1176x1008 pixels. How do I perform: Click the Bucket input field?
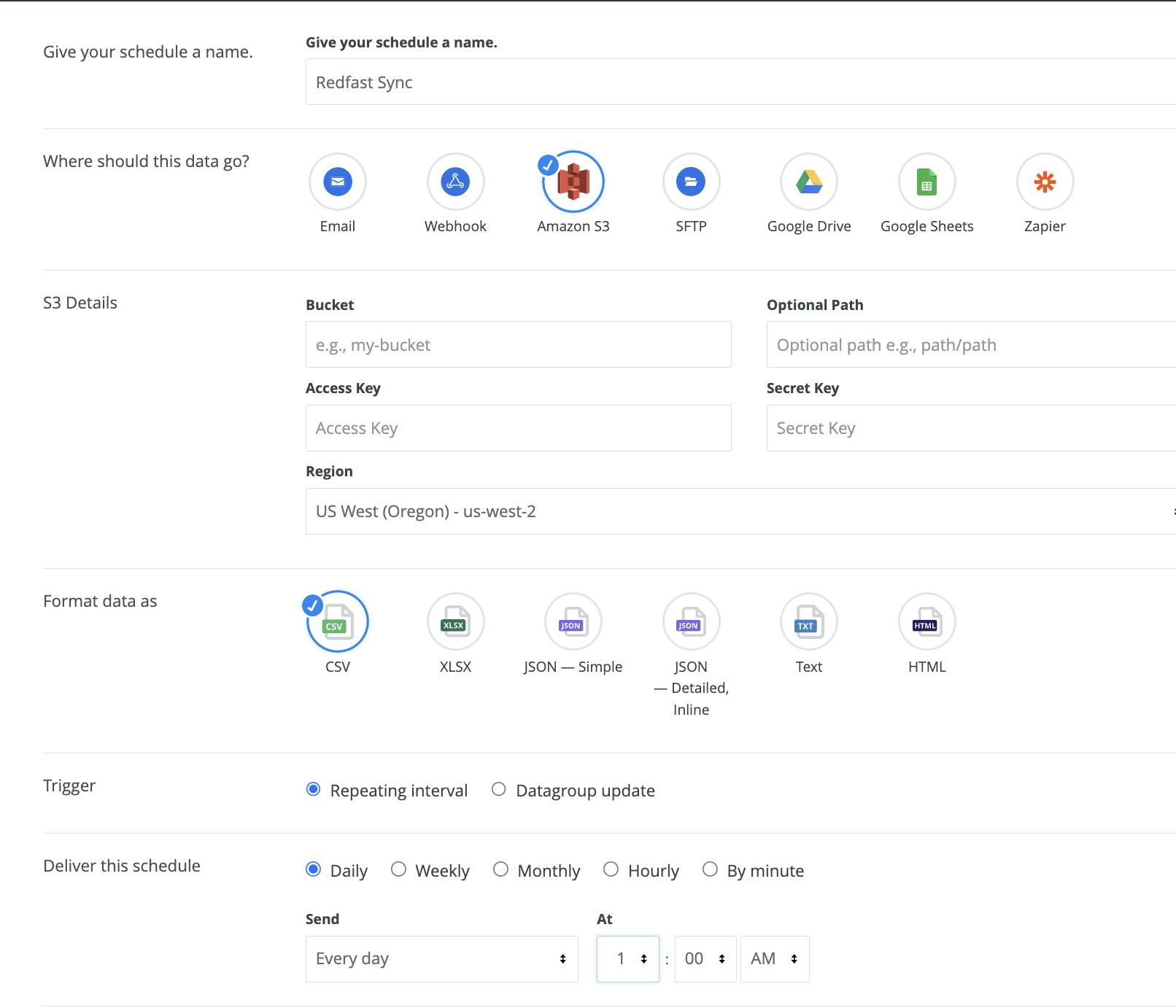coord(519,344)
